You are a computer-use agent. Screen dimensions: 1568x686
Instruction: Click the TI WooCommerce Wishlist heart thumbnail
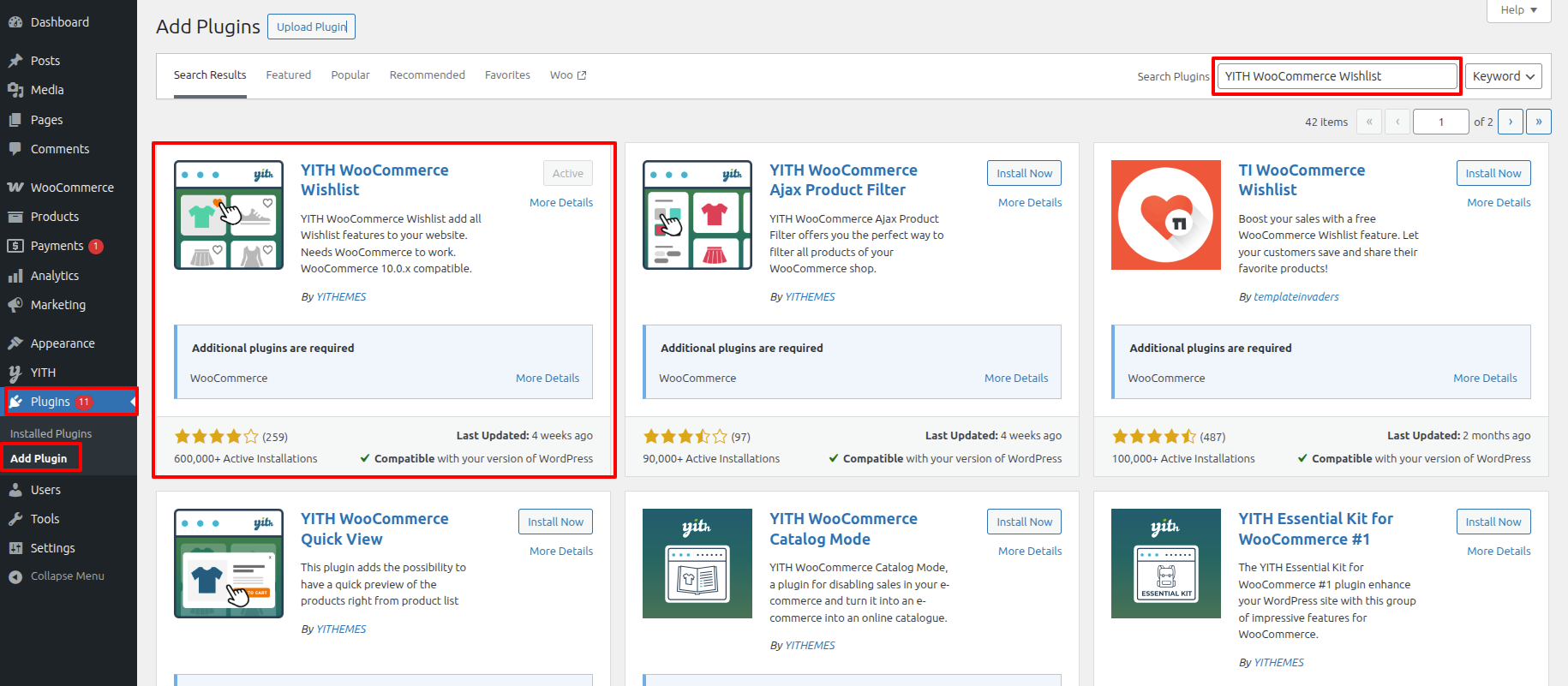click(x=1166, y=215)
